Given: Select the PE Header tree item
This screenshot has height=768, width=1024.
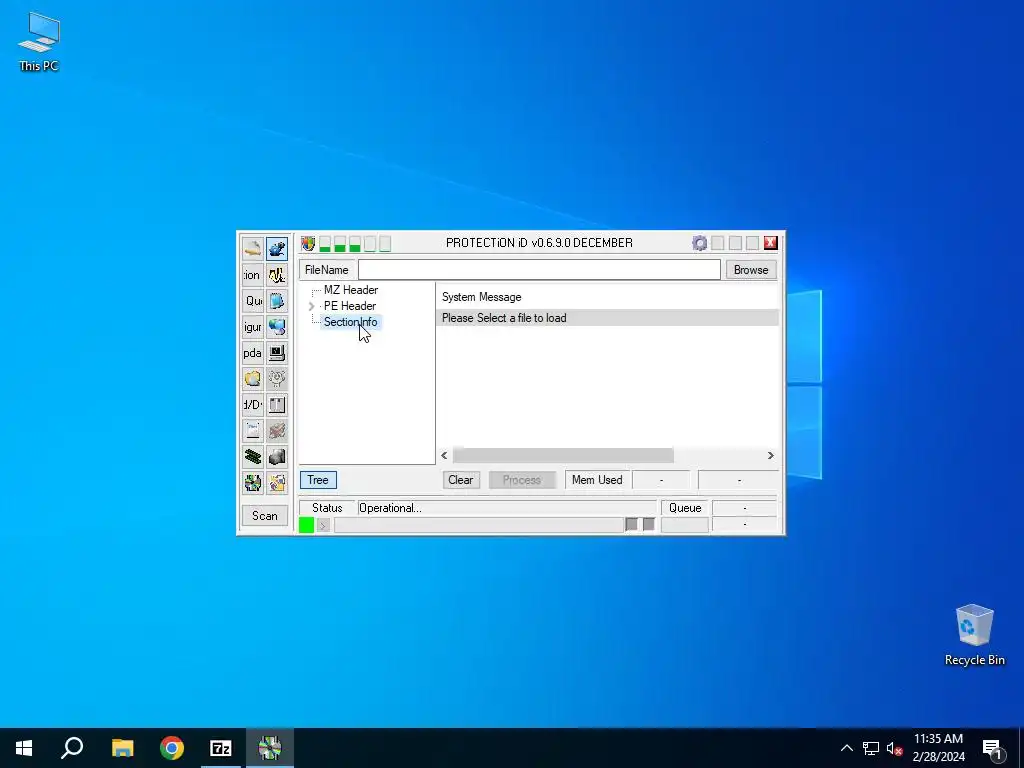Looking at the screenshot, I should [x=349, y=306].
